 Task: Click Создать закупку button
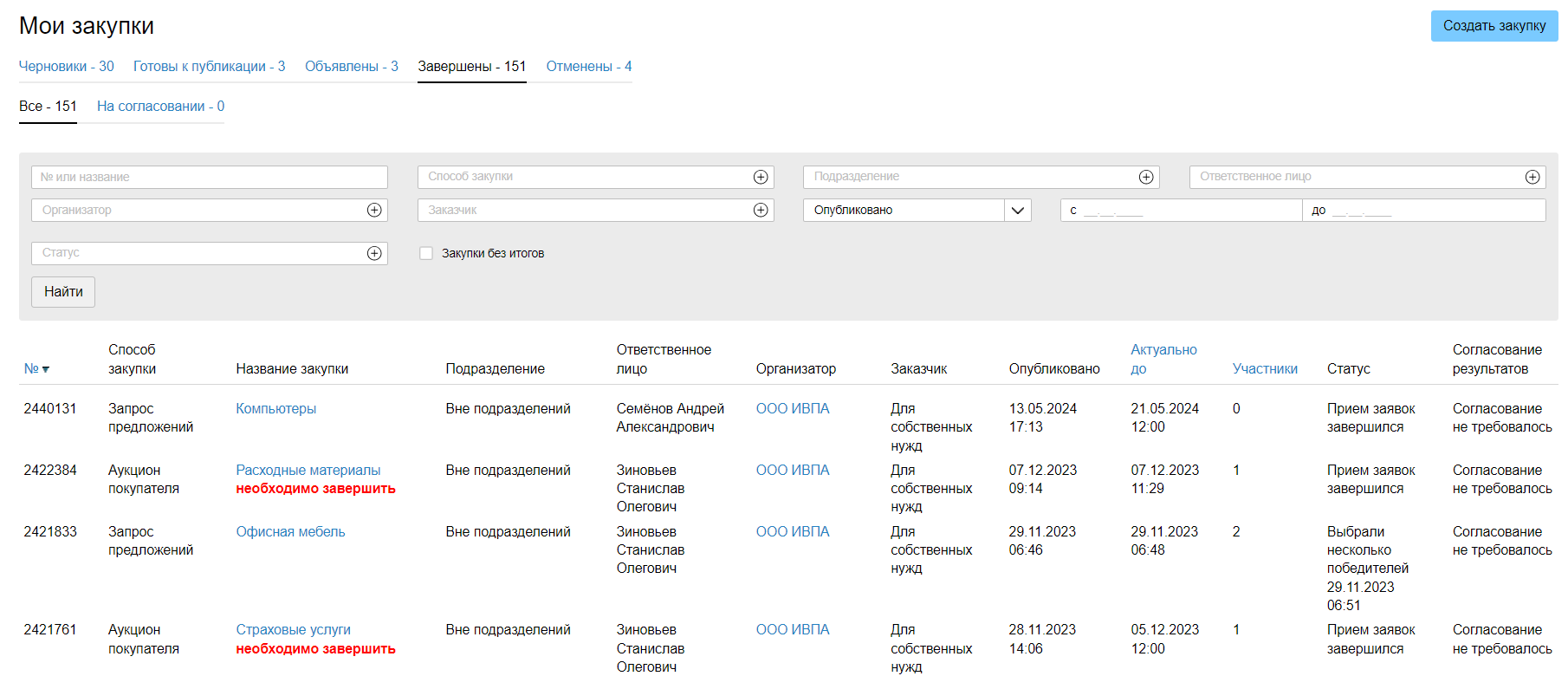1493,26
